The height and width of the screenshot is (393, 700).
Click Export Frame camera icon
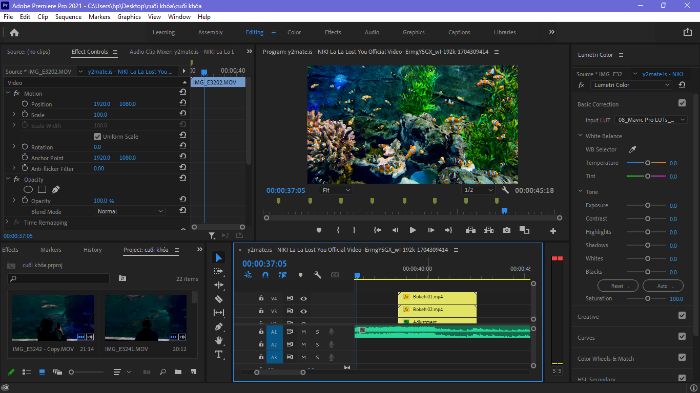506,230
